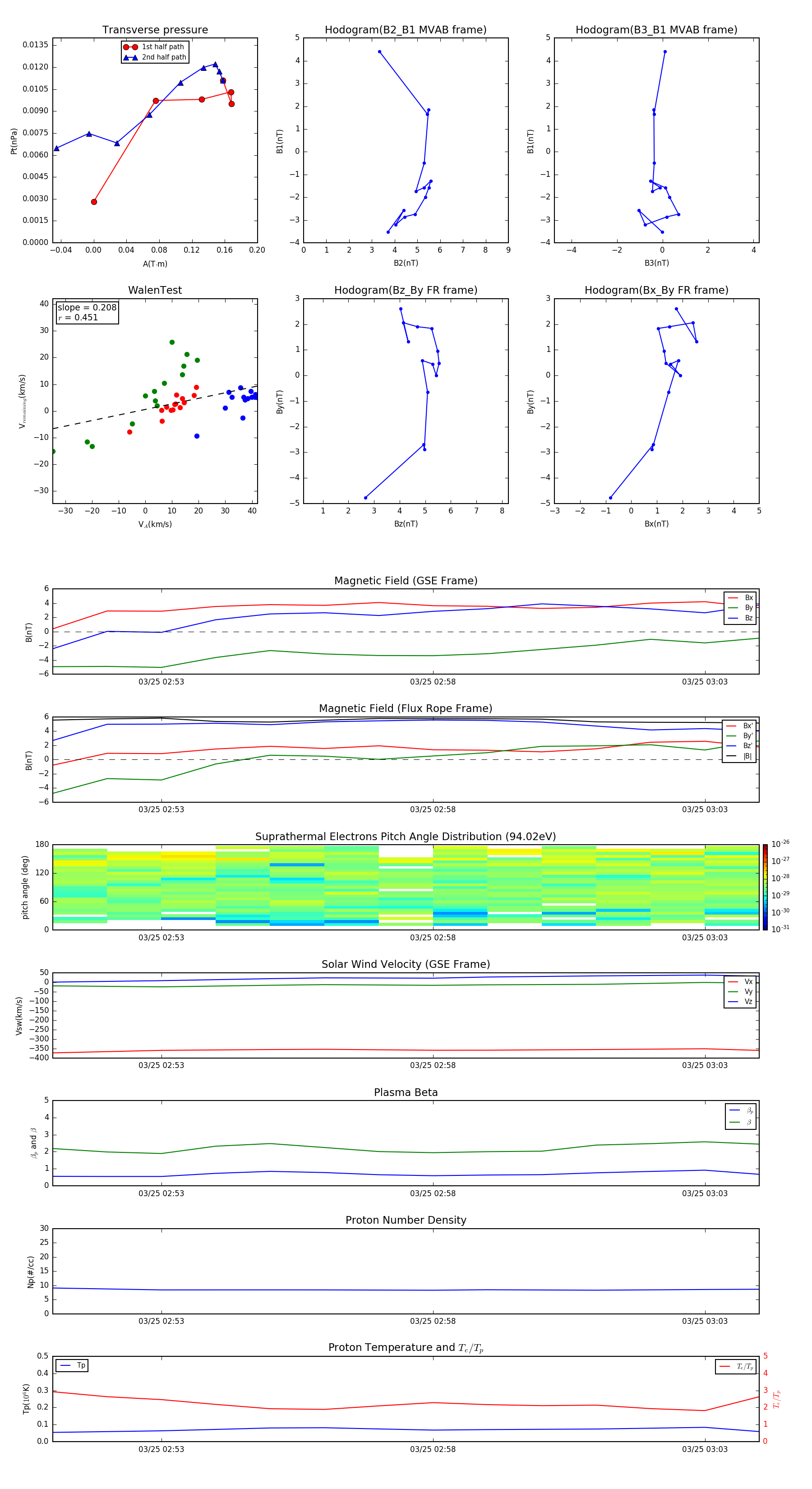Click the 'V_remaining(km/s)' y-axis label
The height and width of the screenshot is (1489, 812).
click(x=23, y=401)
